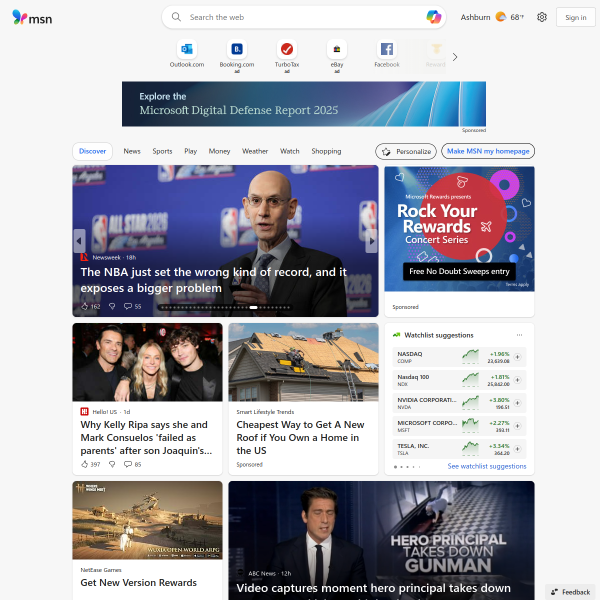Click the MSN logo
Viewport: 600px width, 600px height.
click(x=32, y=18)
